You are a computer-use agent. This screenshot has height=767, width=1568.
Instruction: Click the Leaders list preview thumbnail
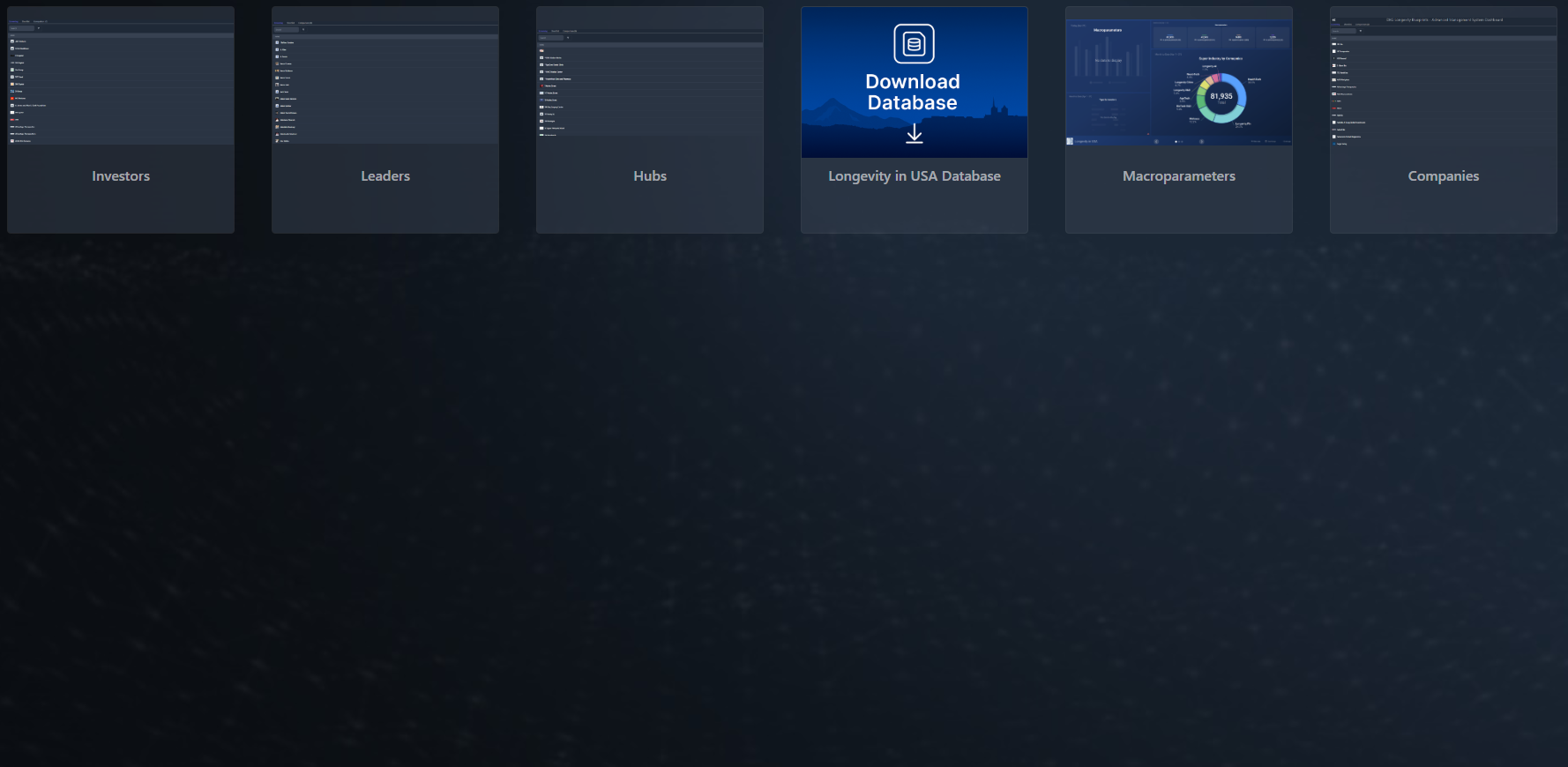[x=385, y=88]
